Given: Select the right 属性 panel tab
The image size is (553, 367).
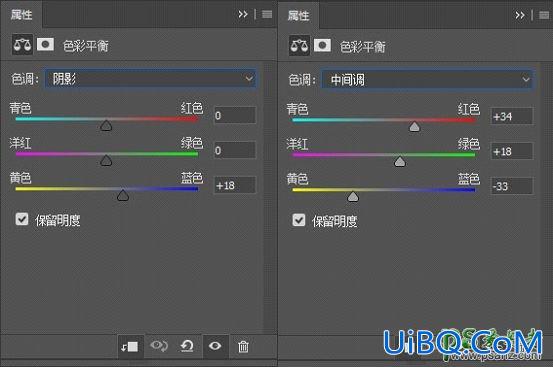Looking at the screenshot, I should pos(298,16).
